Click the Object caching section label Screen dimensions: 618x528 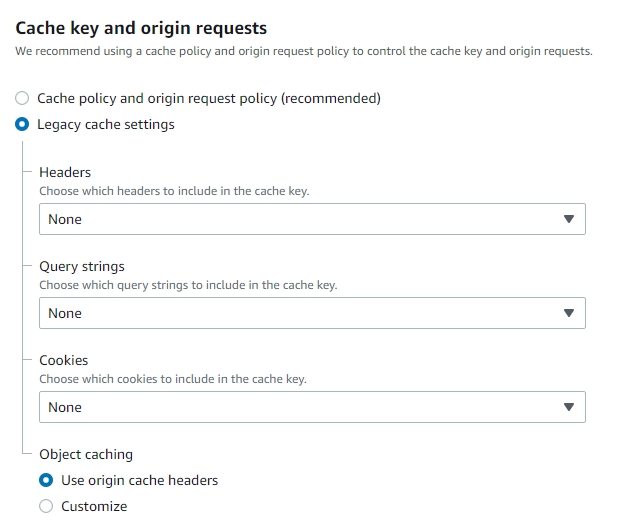click(86, 455)
